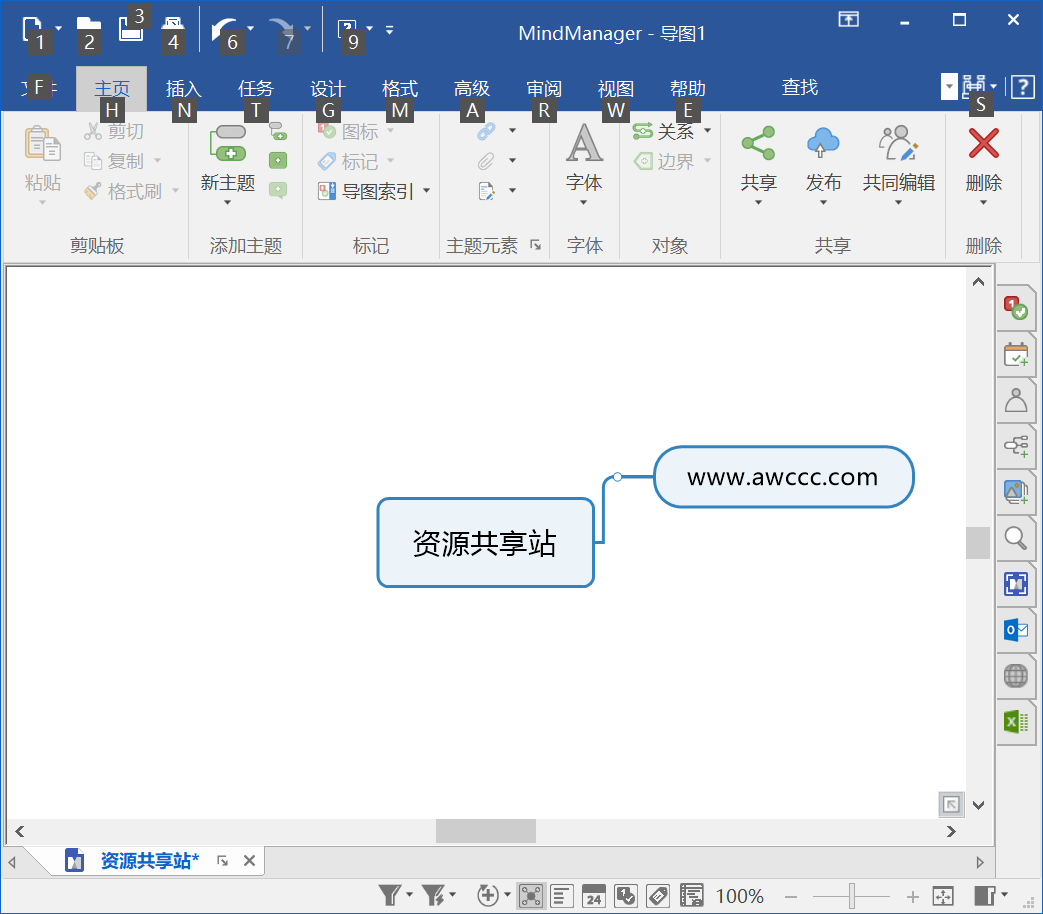Switch to the 视图 ribbon tab

coord(615,88)
